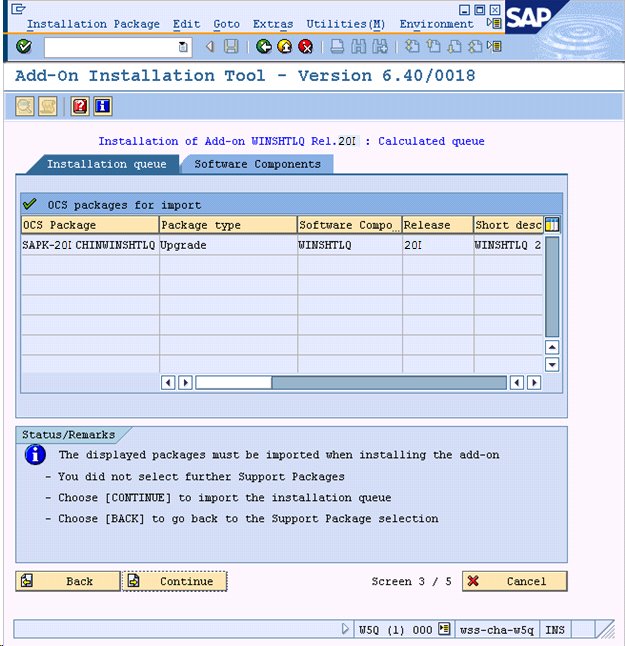
Task: Switch to the Software Components tab
Action: pos(257,164)
